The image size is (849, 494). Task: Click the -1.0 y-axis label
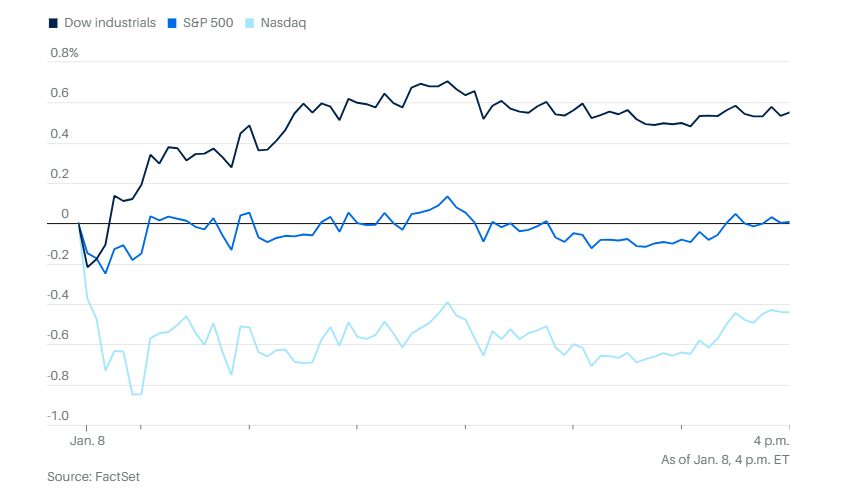pos(57,416)
